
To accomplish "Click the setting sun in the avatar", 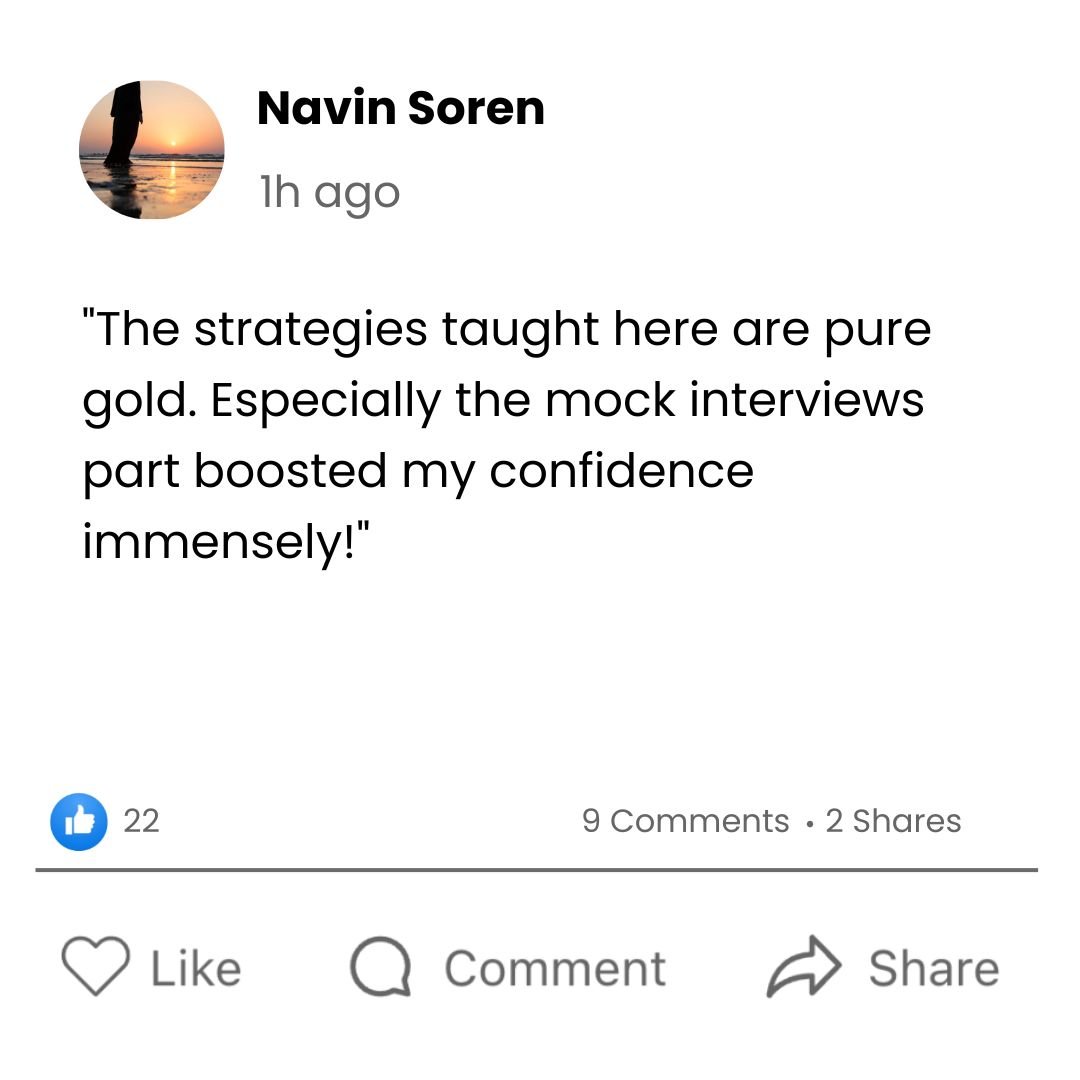I will 174,143.
